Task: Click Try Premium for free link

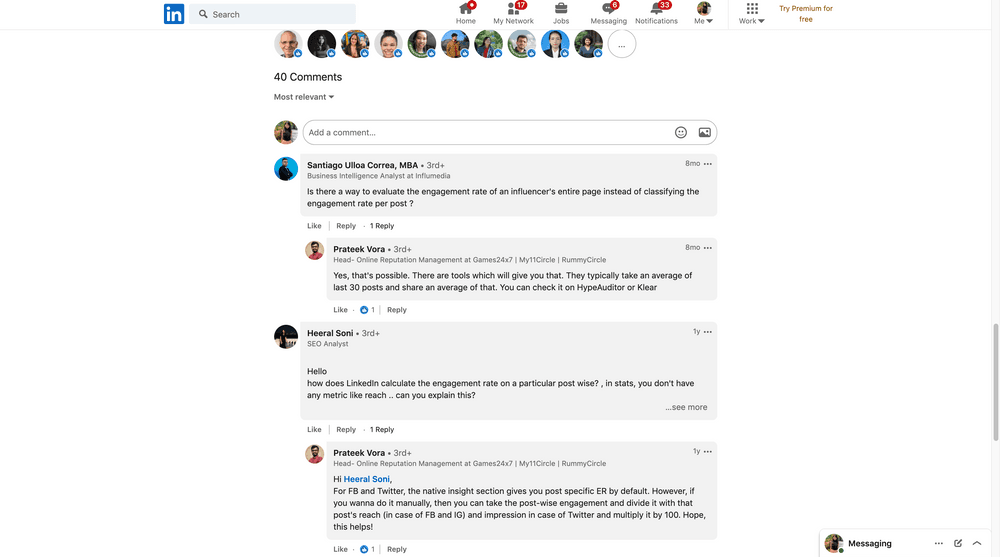Action: (x=806, y=14)
